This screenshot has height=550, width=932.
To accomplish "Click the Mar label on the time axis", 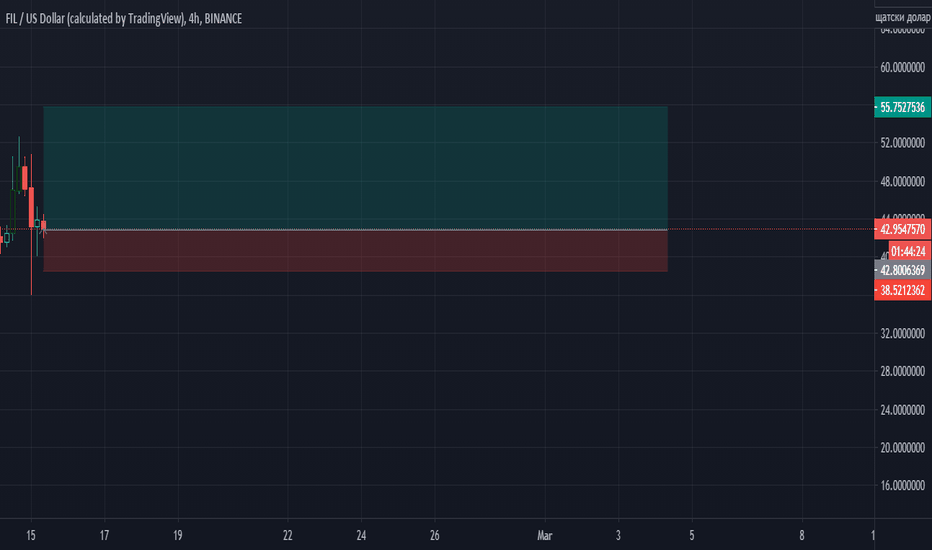I will point(544,536).
